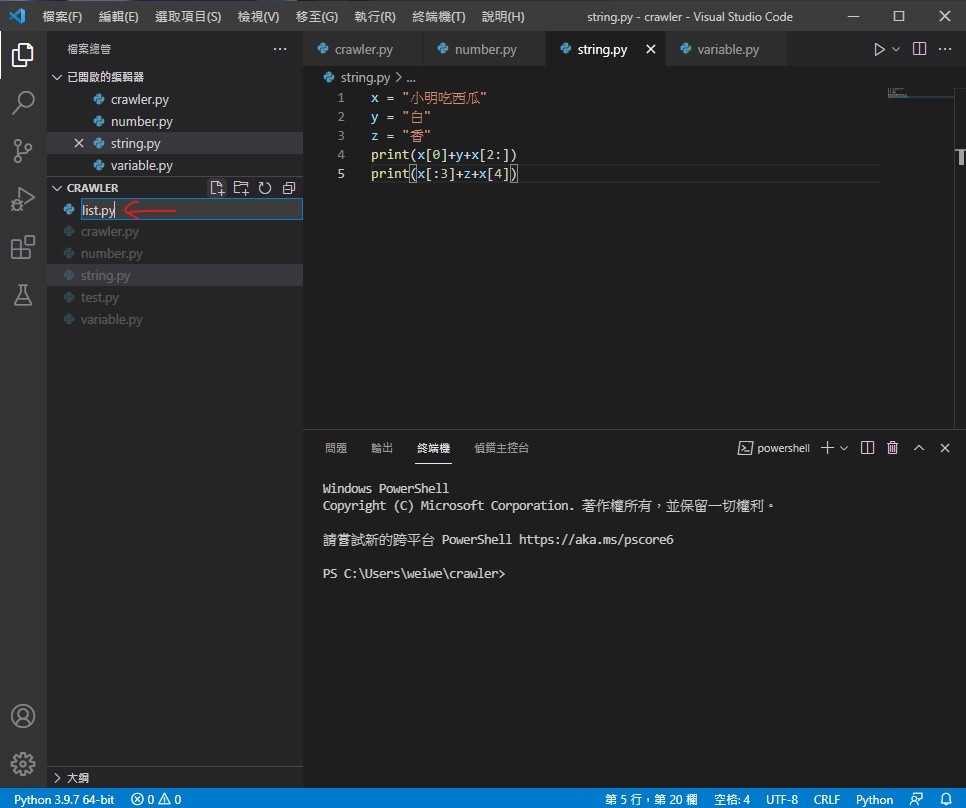Collapse all folders in explorer

[289, 188]
